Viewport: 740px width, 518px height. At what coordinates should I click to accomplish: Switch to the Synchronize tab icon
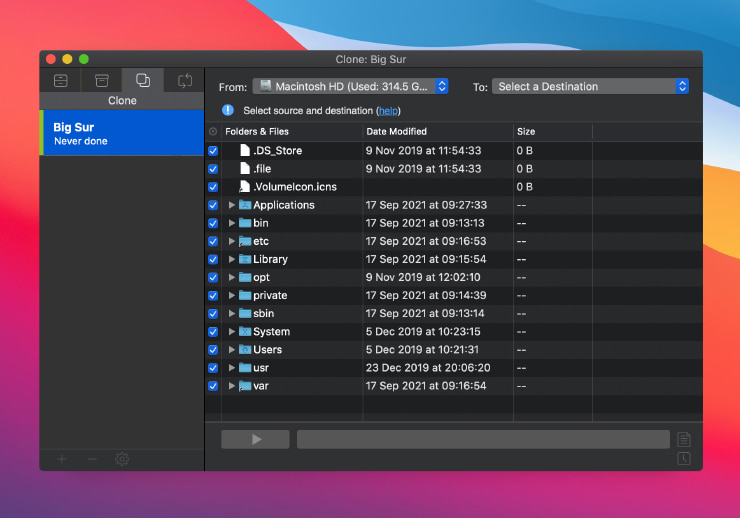click(x=185, y=81)
